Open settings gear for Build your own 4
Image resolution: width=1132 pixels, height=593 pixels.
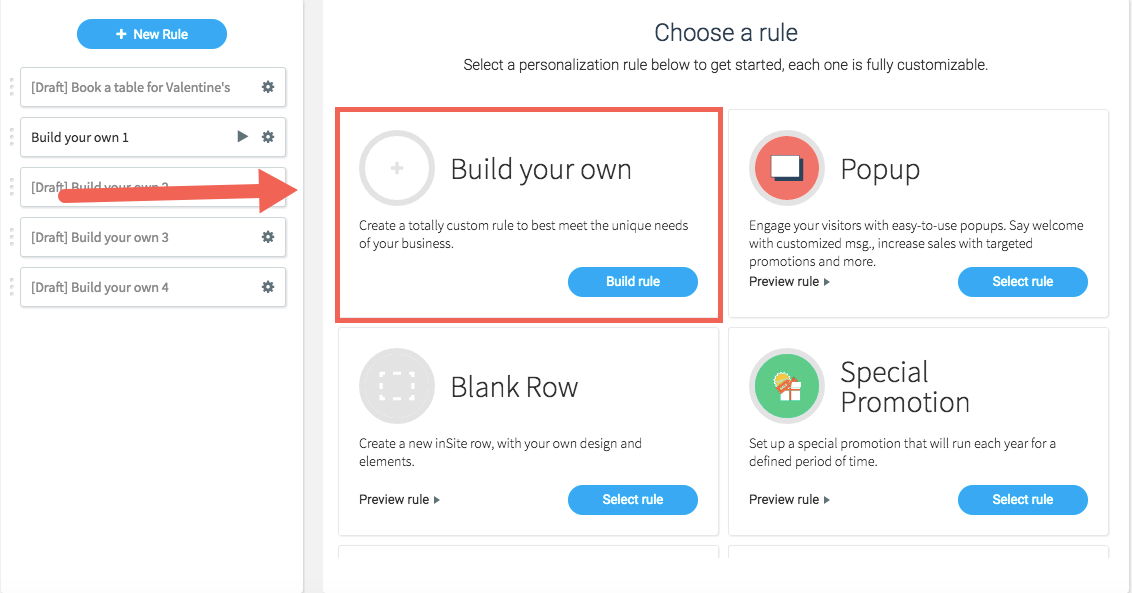[x=268, y=287]
